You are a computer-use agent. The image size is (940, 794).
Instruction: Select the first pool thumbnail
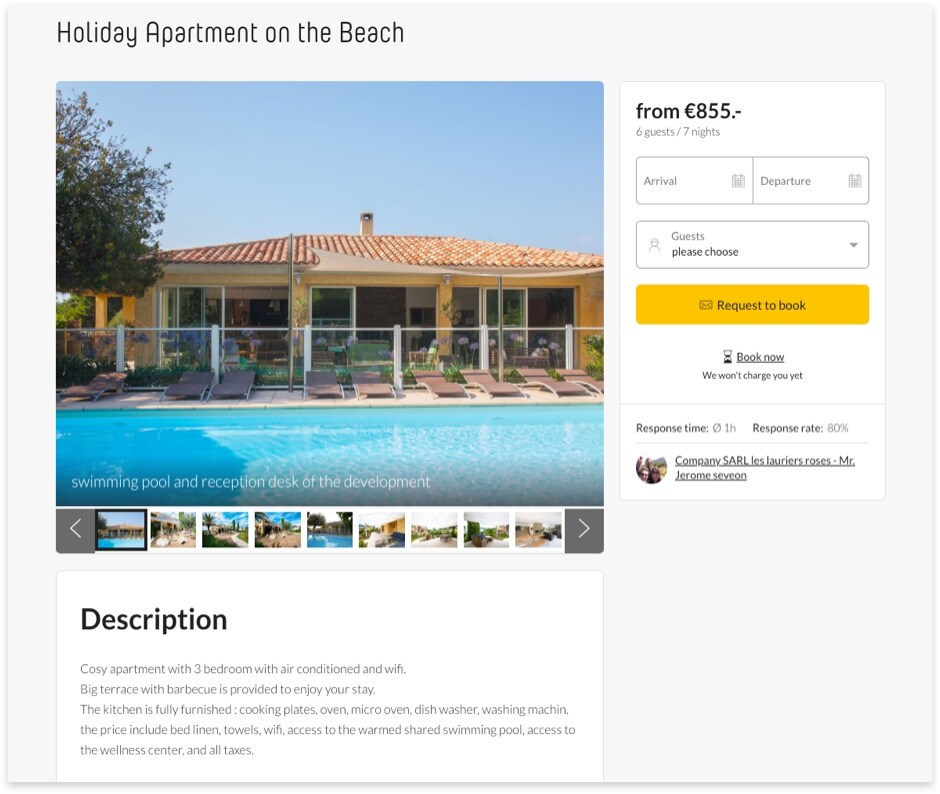point(121,530)
